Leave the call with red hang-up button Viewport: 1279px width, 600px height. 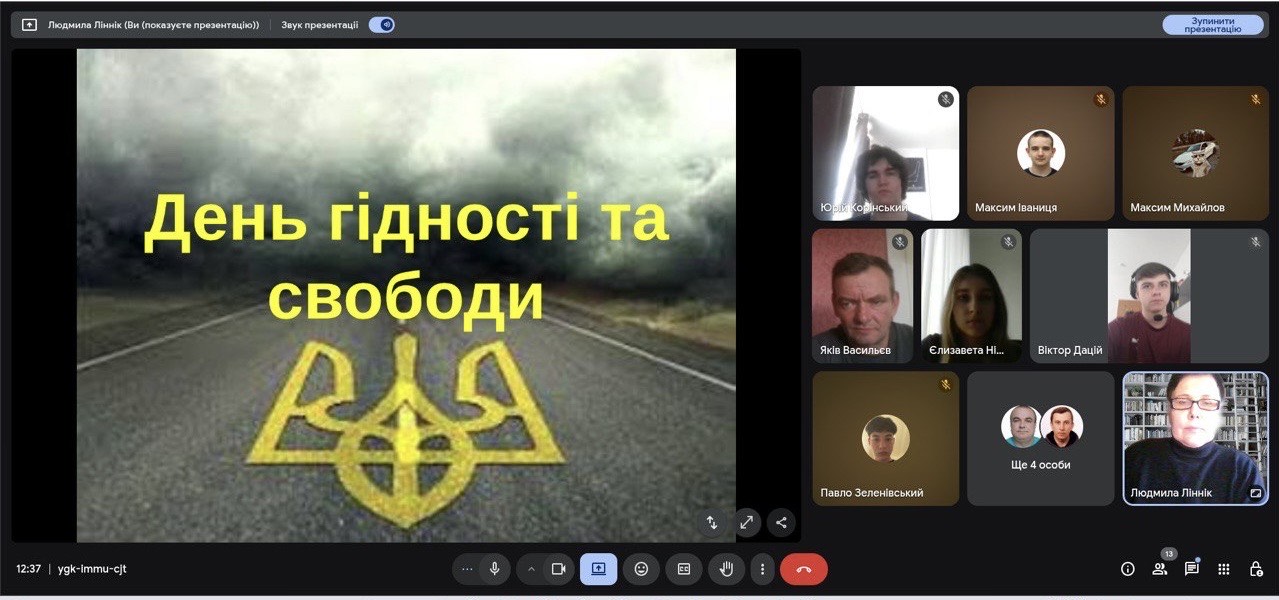point(804,569)
